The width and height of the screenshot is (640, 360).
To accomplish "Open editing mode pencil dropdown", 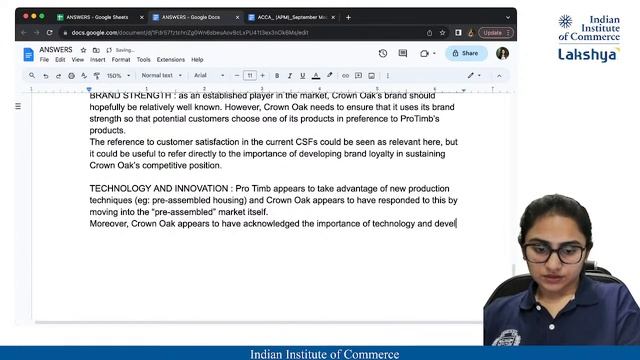I will coord(474,76).
